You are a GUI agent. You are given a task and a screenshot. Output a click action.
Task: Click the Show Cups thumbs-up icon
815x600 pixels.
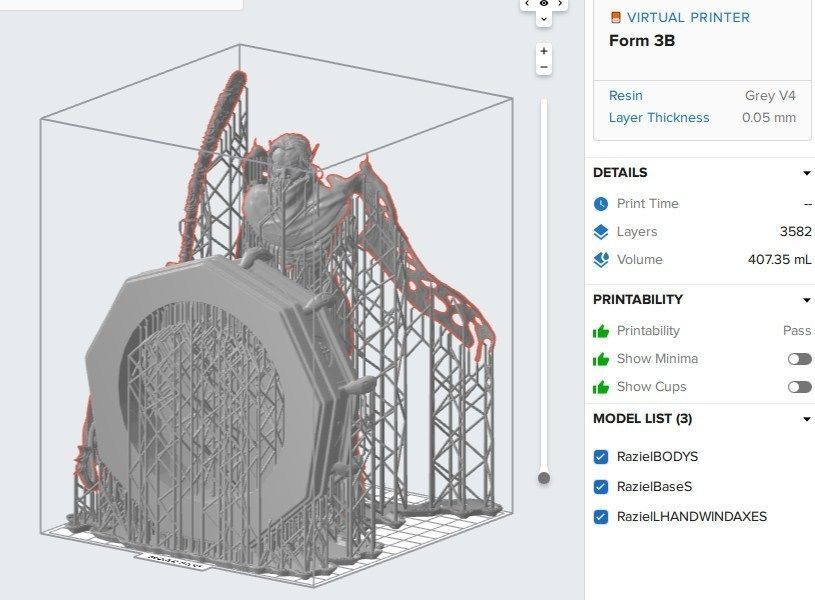(601, 387)
